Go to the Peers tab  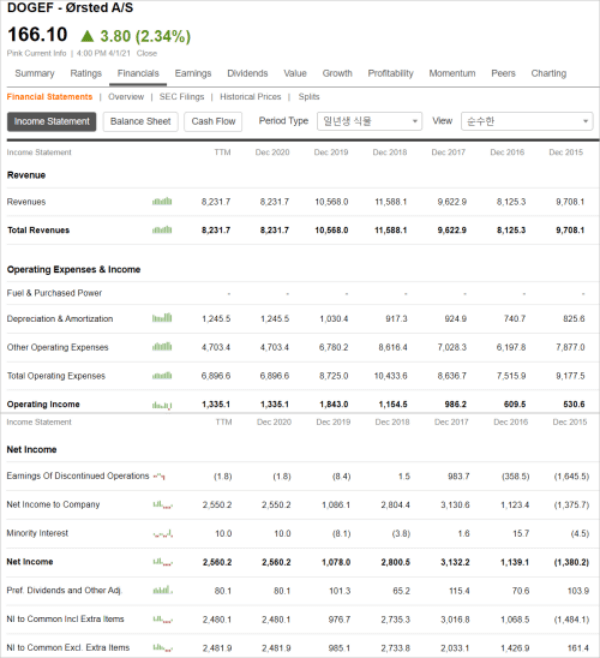(x=503, y=73)
